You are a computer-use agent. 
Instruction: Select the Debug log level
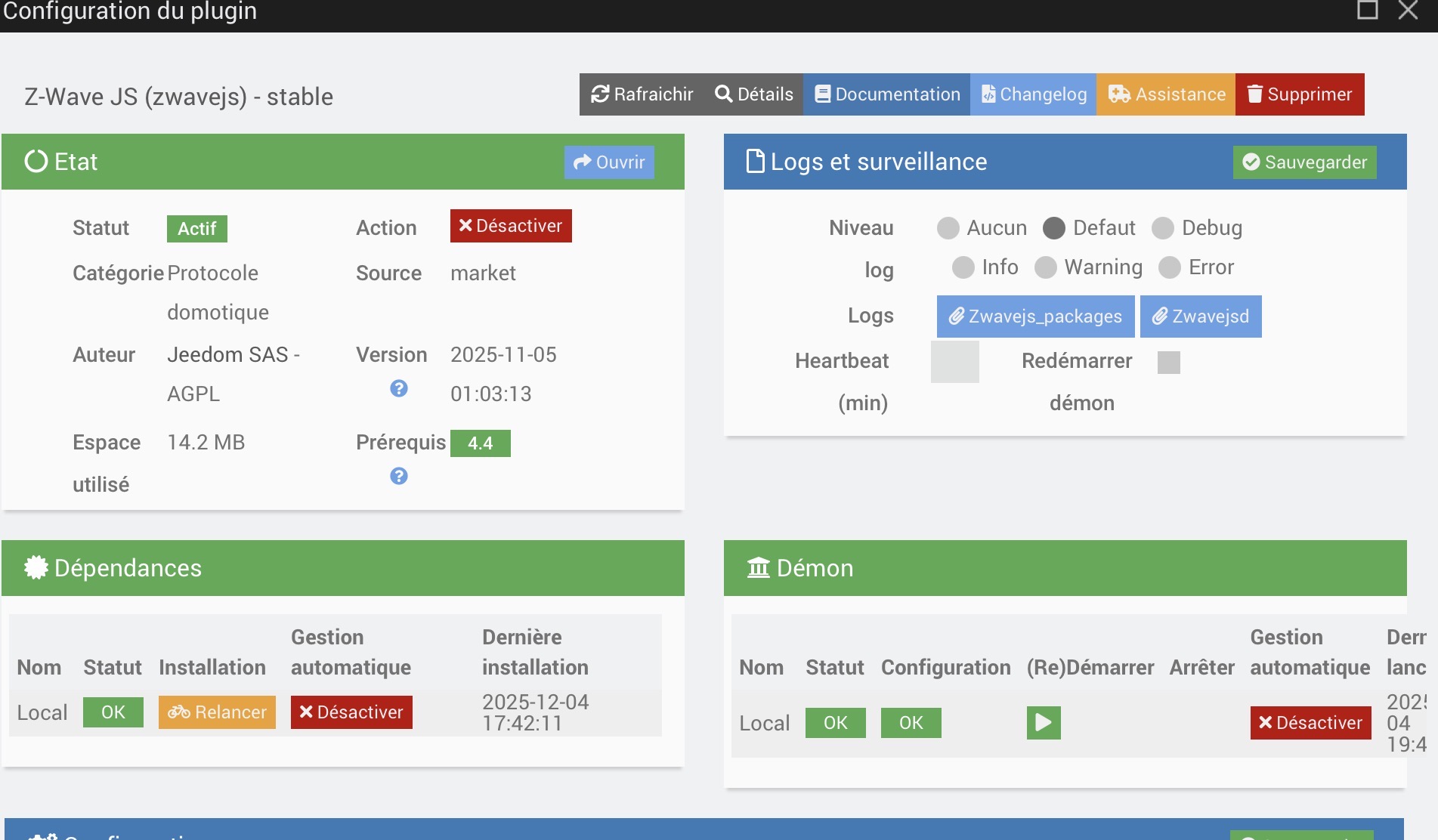point(1163,228)
